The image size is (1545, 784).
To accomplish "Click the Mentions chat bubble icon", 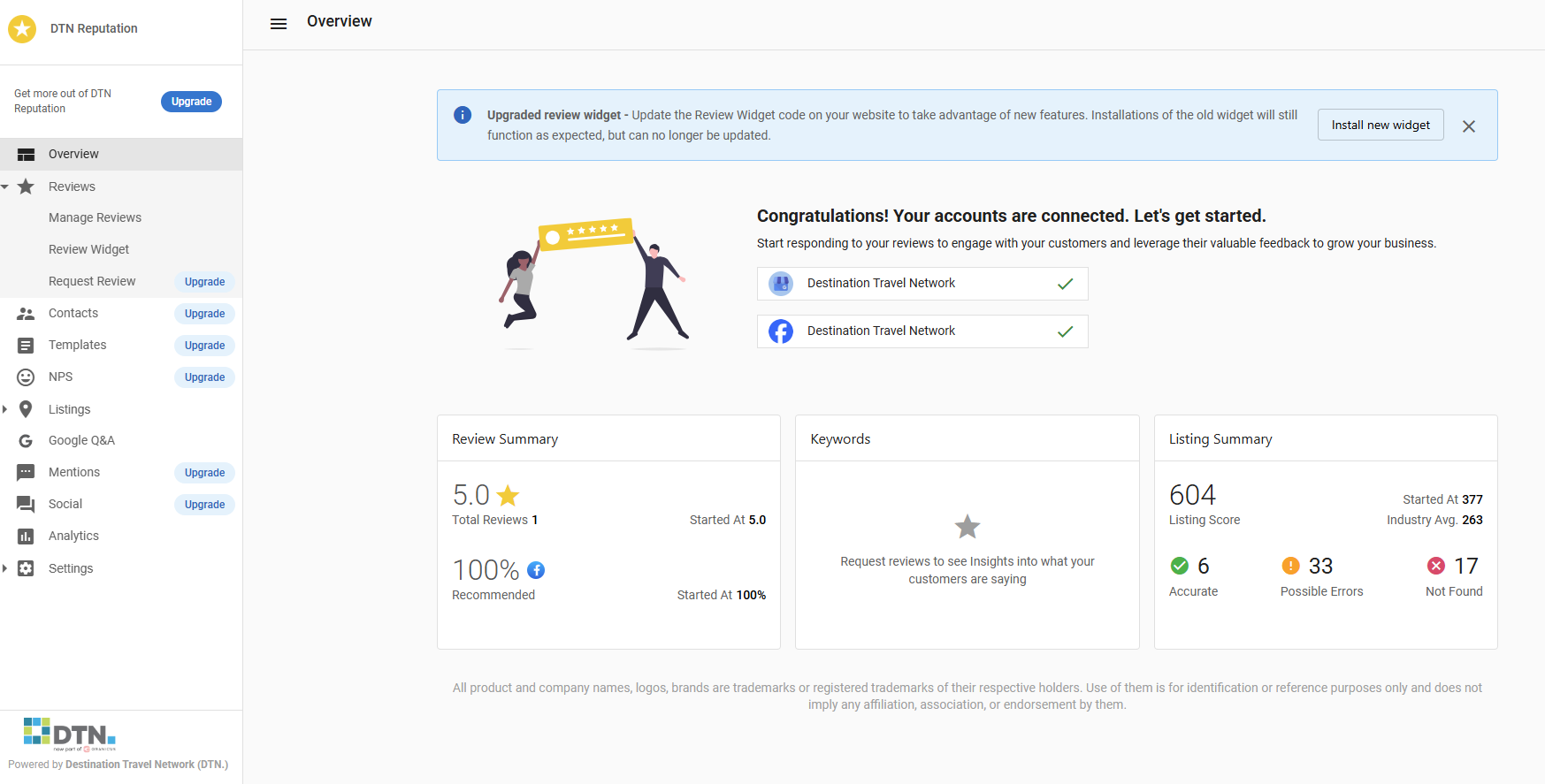I will [27, 473].
